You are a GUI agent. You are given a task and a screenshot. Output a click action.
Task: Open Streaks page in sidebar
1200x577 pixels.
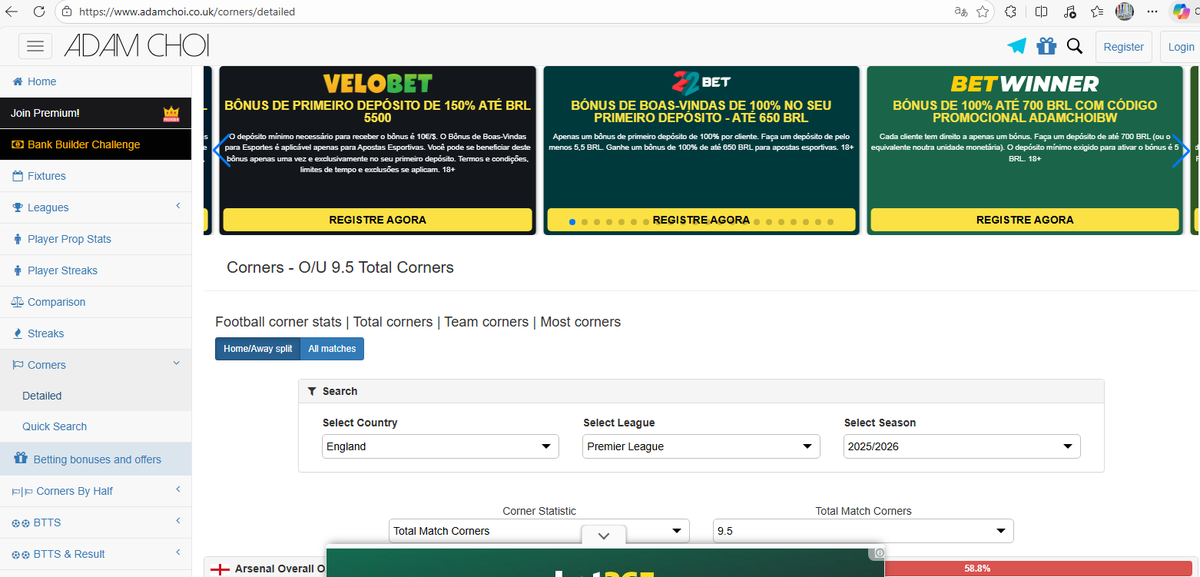click(95, 333)
